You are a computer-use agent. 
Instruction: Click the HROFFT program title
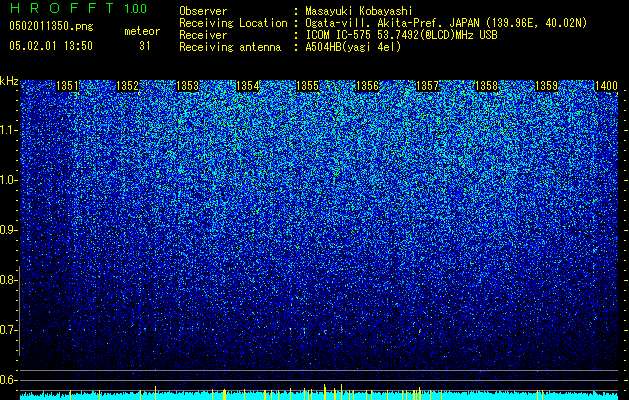[x=62, y=8]
